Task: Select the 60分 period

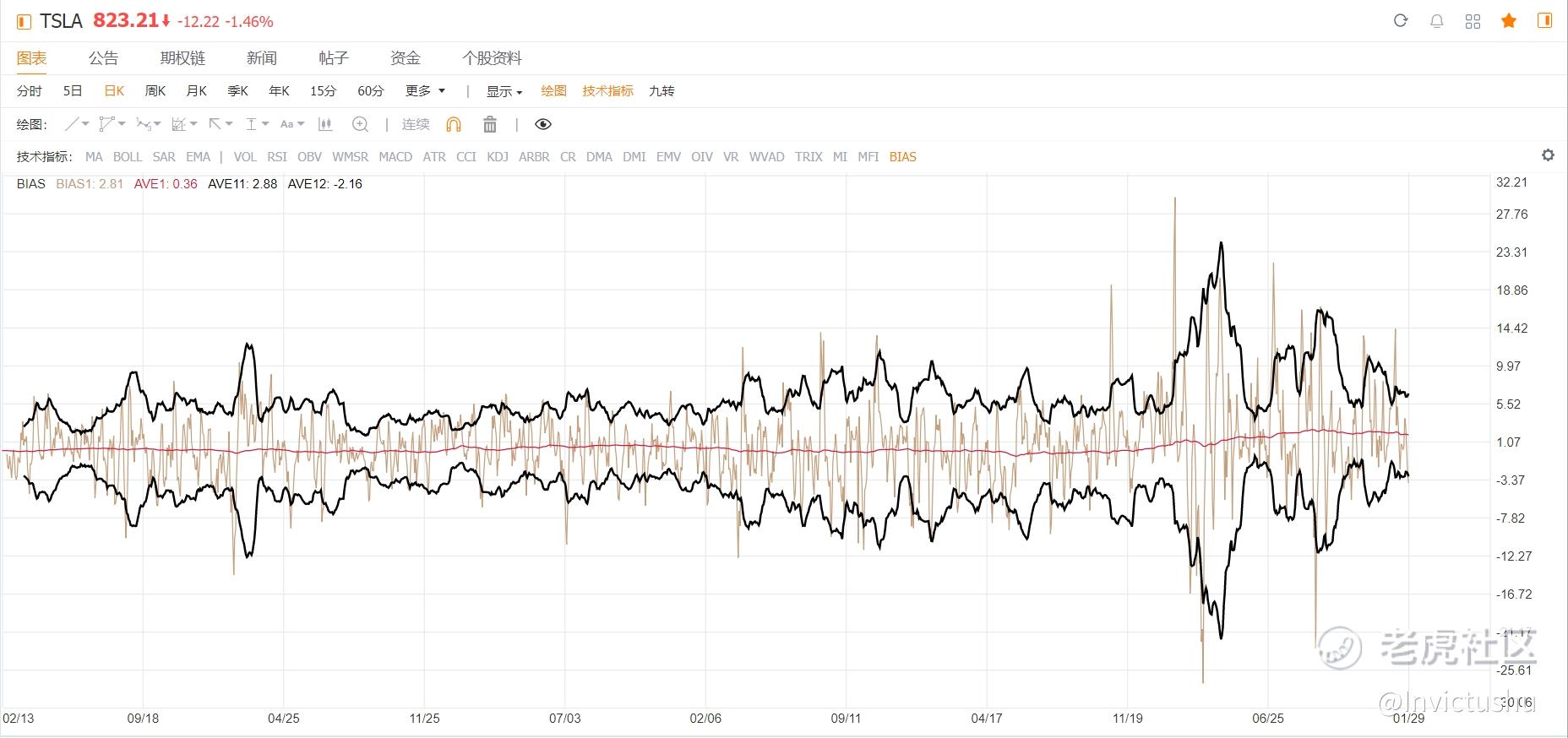Action: (371, 91)
